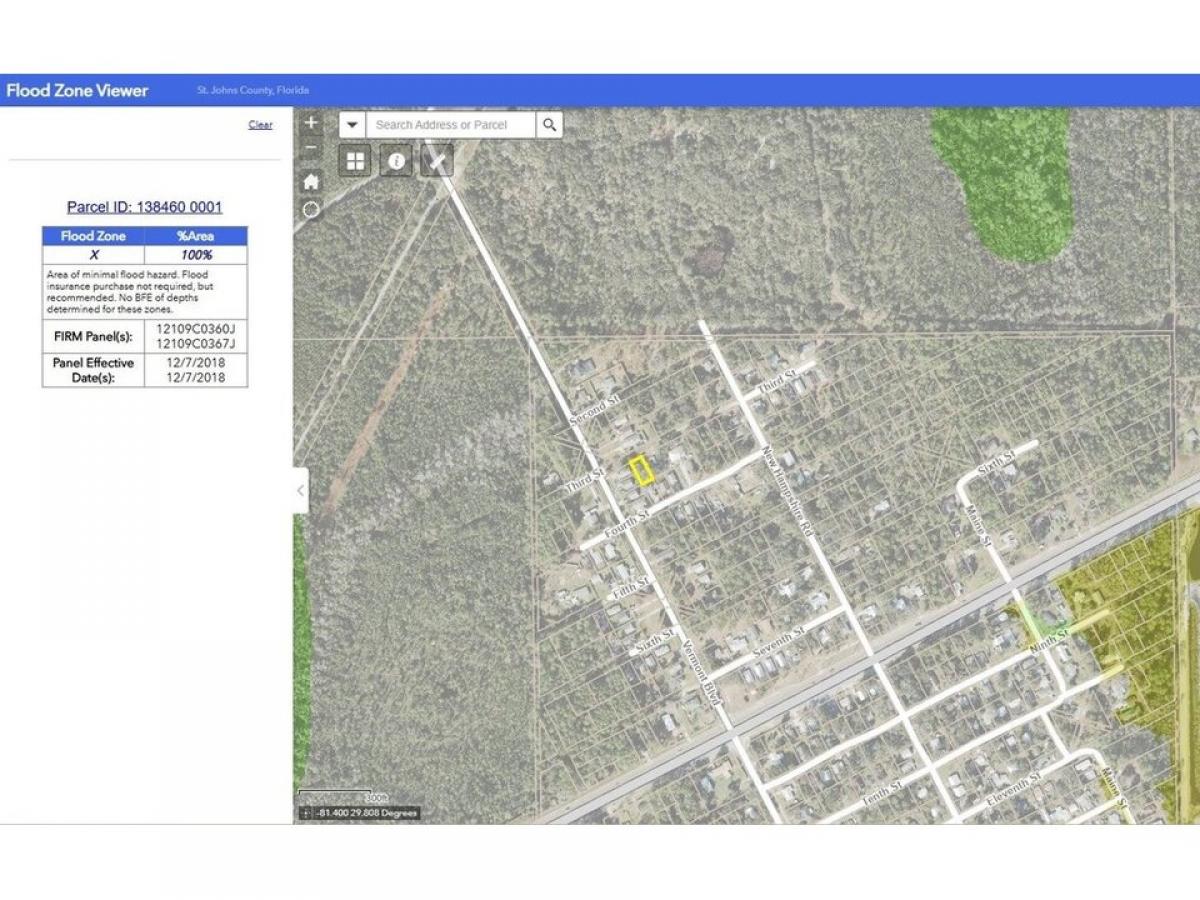Collapse the left results panel
The image size is (1200, 900).
coord(301,490)
